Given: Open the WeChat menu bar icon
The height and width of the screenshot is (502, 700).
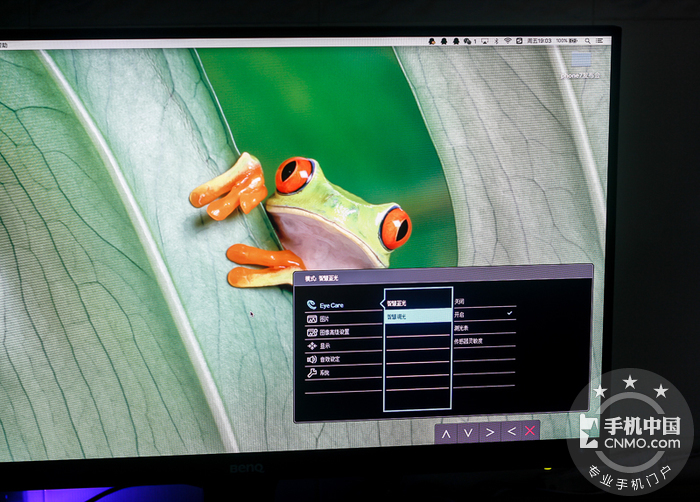Looking at the screenshot, I should click(467, 41).
